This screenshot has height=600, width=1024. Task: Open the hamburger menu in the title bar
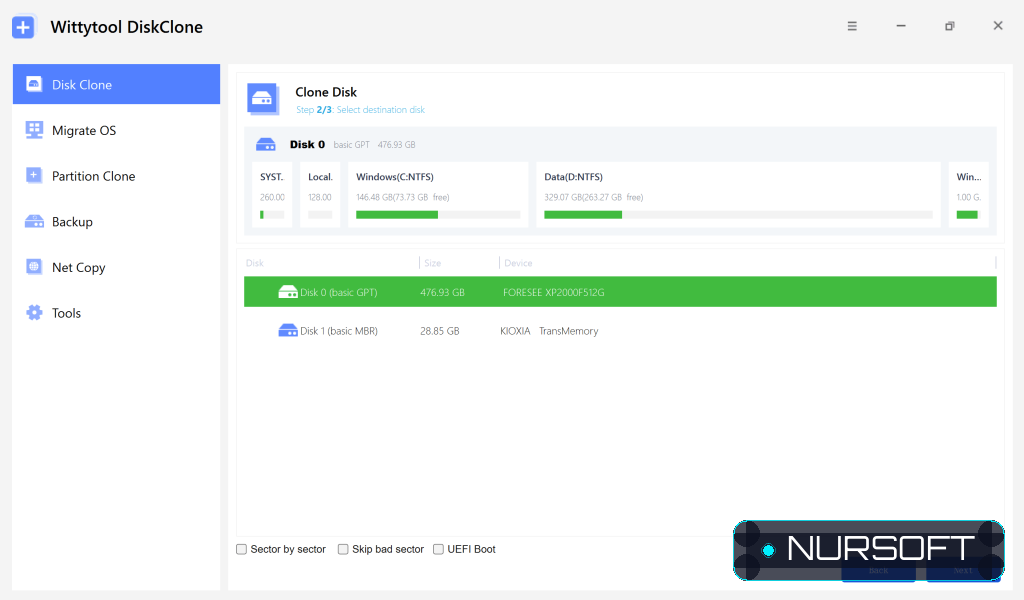point(852,26)
